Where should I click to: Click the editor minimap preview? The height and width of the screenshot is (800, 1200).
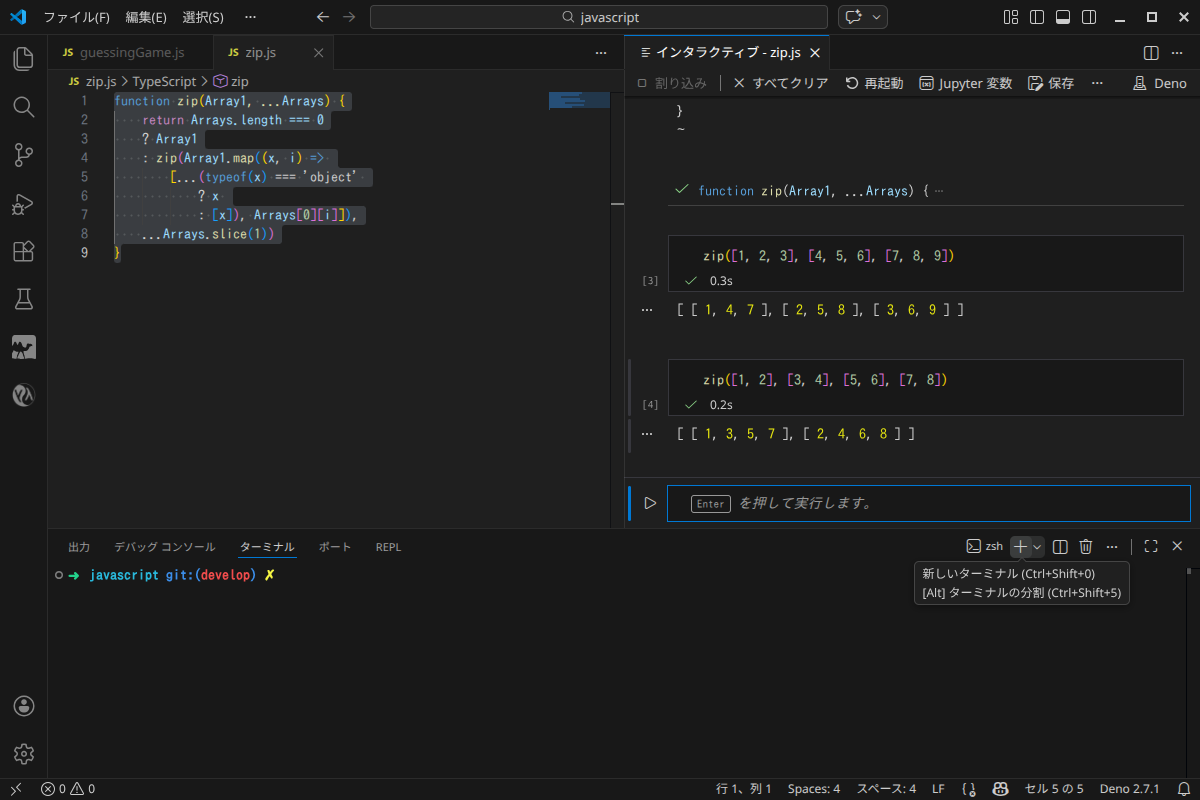click(579, 100)
